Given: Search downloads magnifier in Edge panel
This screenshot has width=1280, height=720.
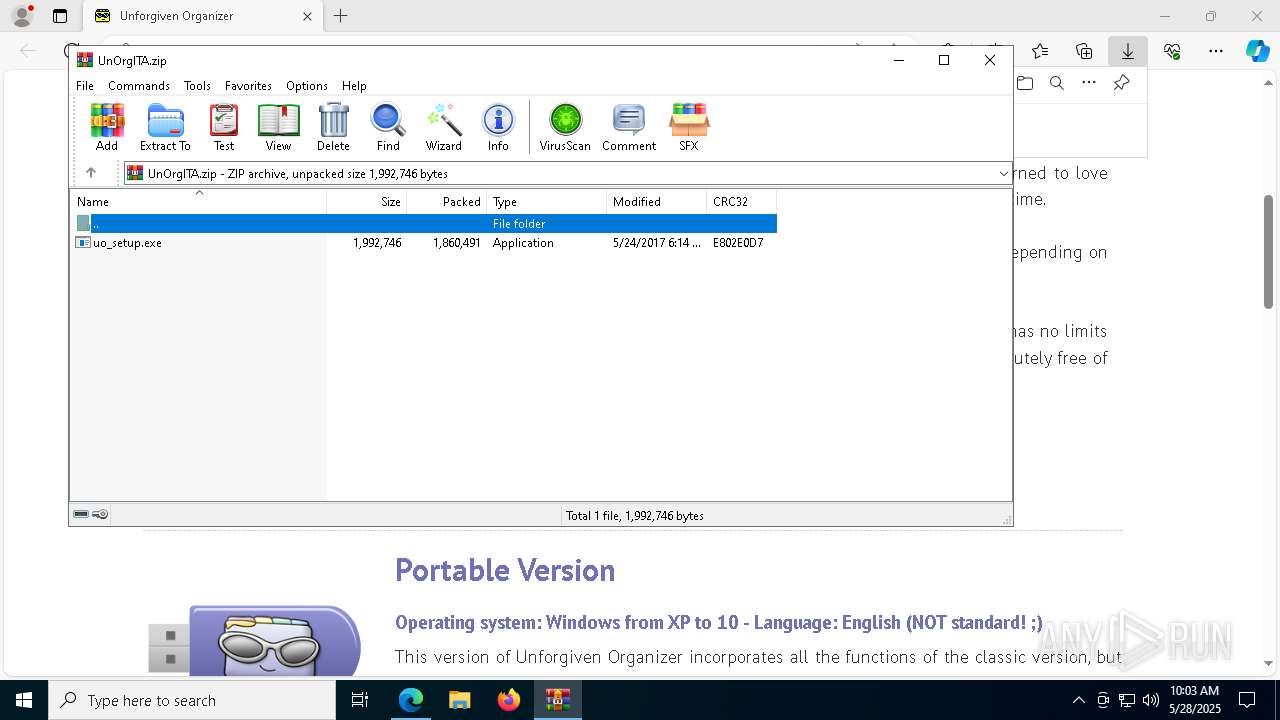Looking at the screenshot, I should (1057, 83).
